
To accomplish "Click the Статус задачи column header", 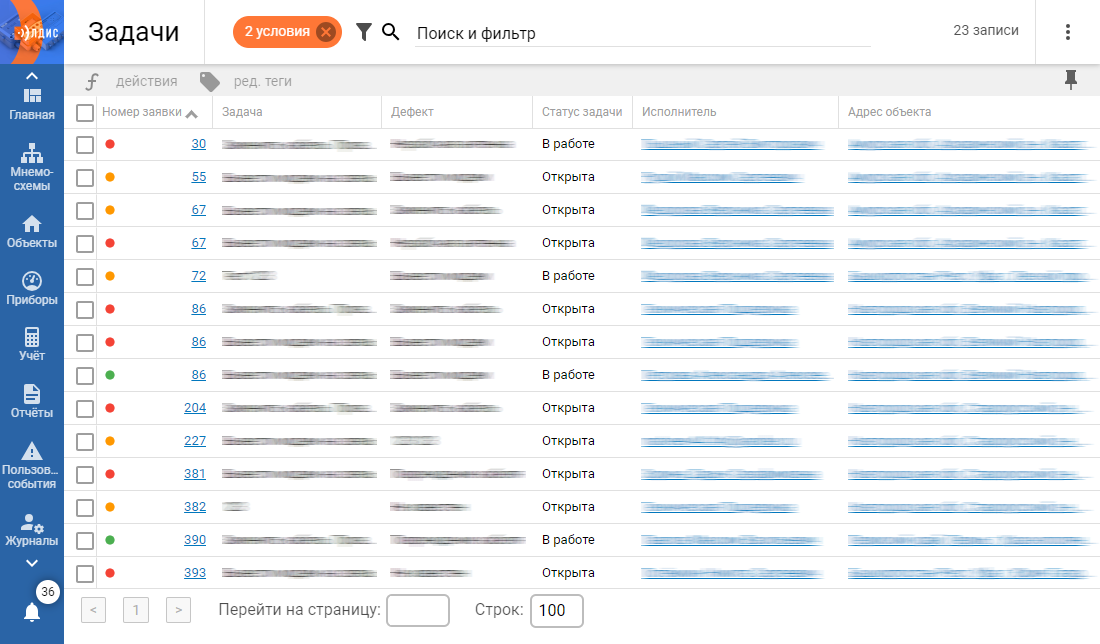I will pyautogui.click(x=582, y=112).
